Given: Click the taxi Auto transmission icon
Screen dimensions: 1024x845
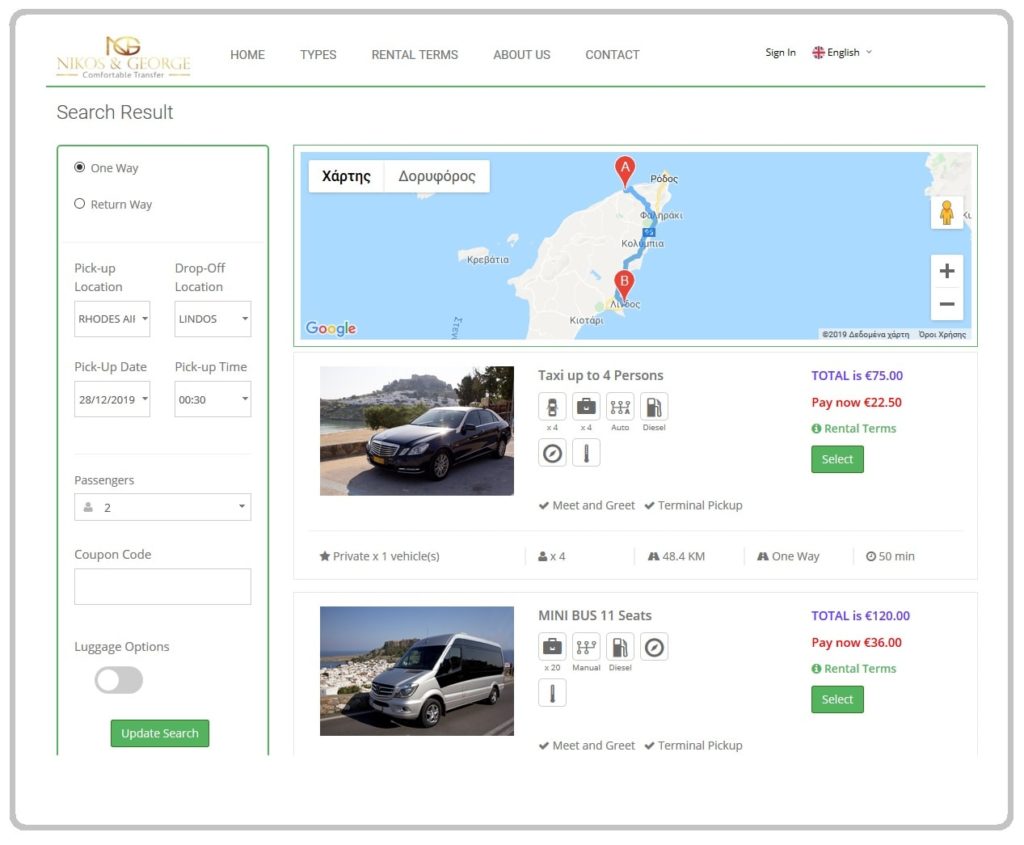Looking at the screenshot, I should tap(620, 407).
